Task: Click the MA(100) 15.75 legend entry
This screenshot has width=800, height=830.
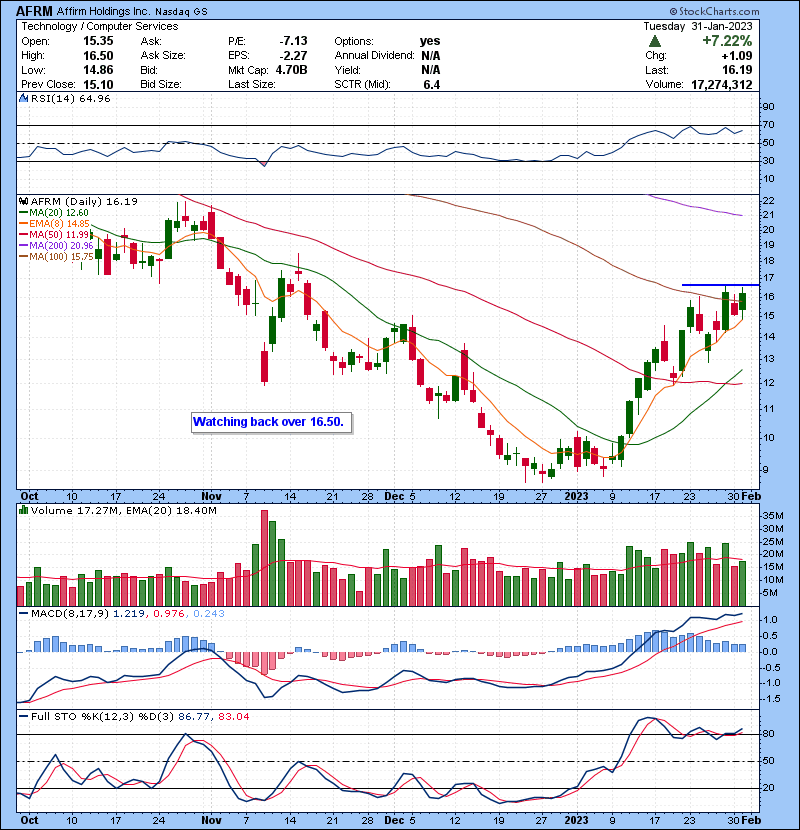Action: (x=56, y=257)
